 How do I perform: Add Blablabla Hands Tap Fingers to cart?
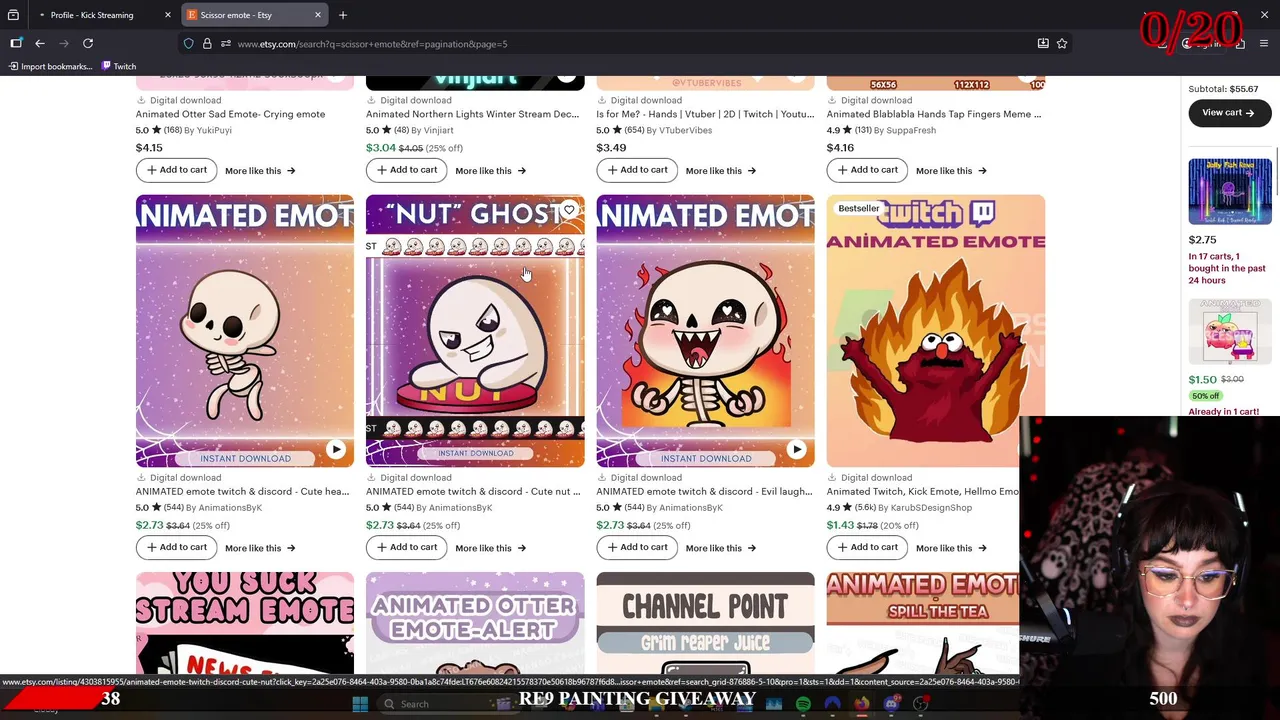[x=867, y=170]
